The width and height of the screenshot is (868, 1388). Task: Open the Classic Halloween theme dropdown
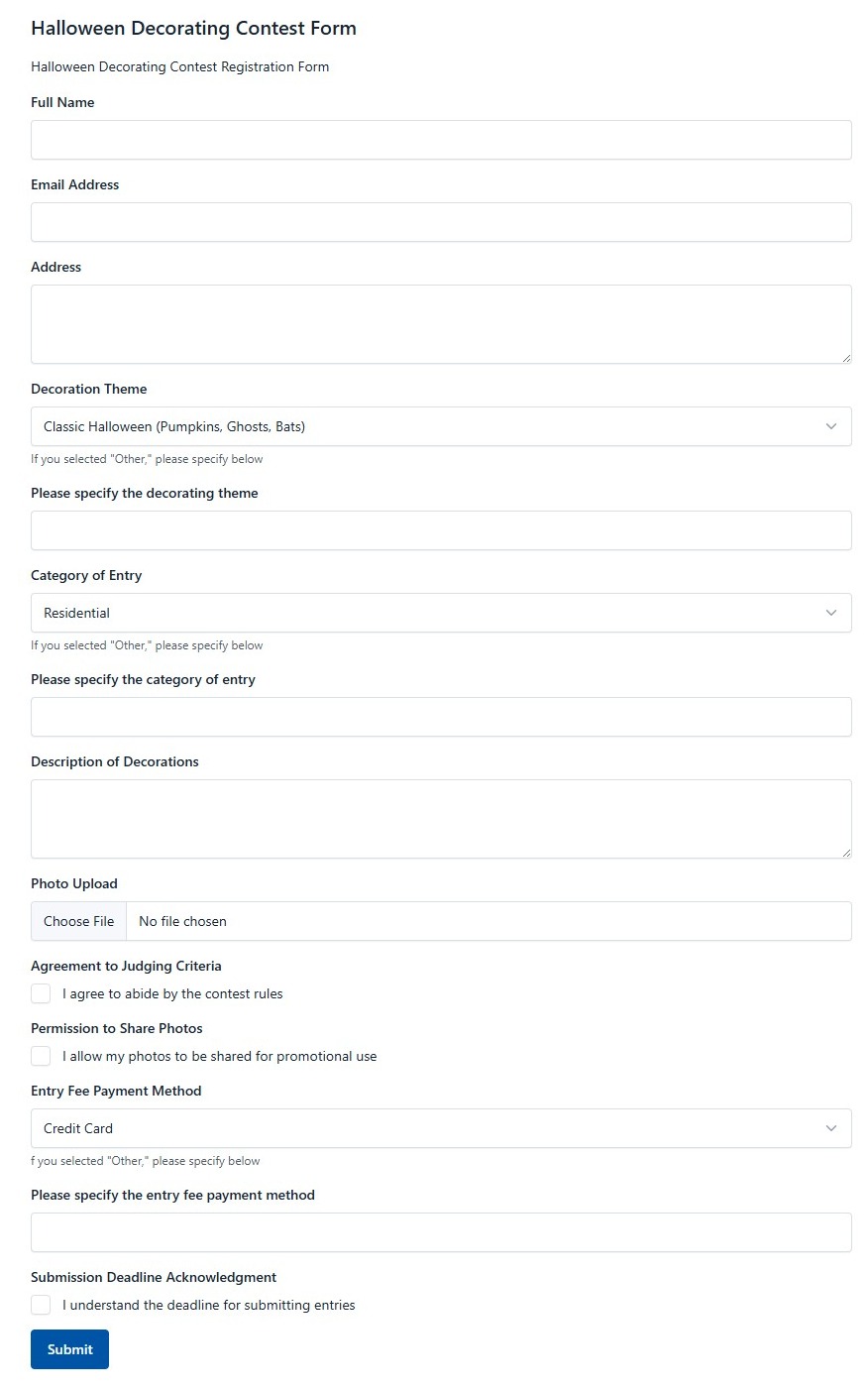pyautogui.click(x=441, y=426)
